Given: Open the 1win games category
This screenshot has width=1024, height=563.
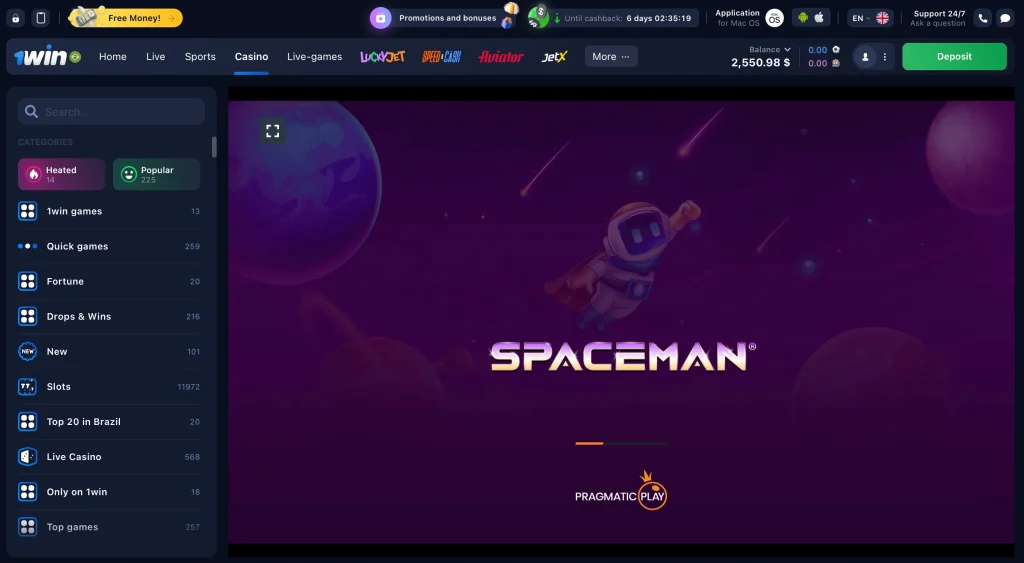Looking at the screenshot, I should [110, 212].
